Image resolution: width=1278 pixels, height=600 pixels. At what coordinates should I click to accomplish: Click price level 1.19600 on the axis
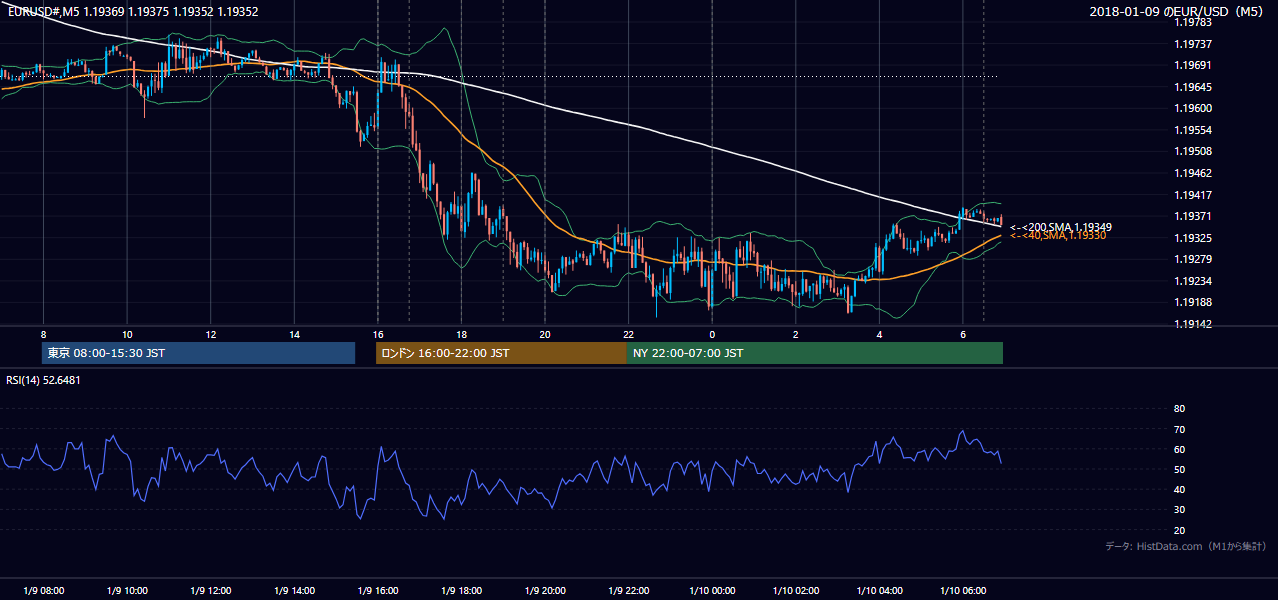click(x=1193, y=109)
